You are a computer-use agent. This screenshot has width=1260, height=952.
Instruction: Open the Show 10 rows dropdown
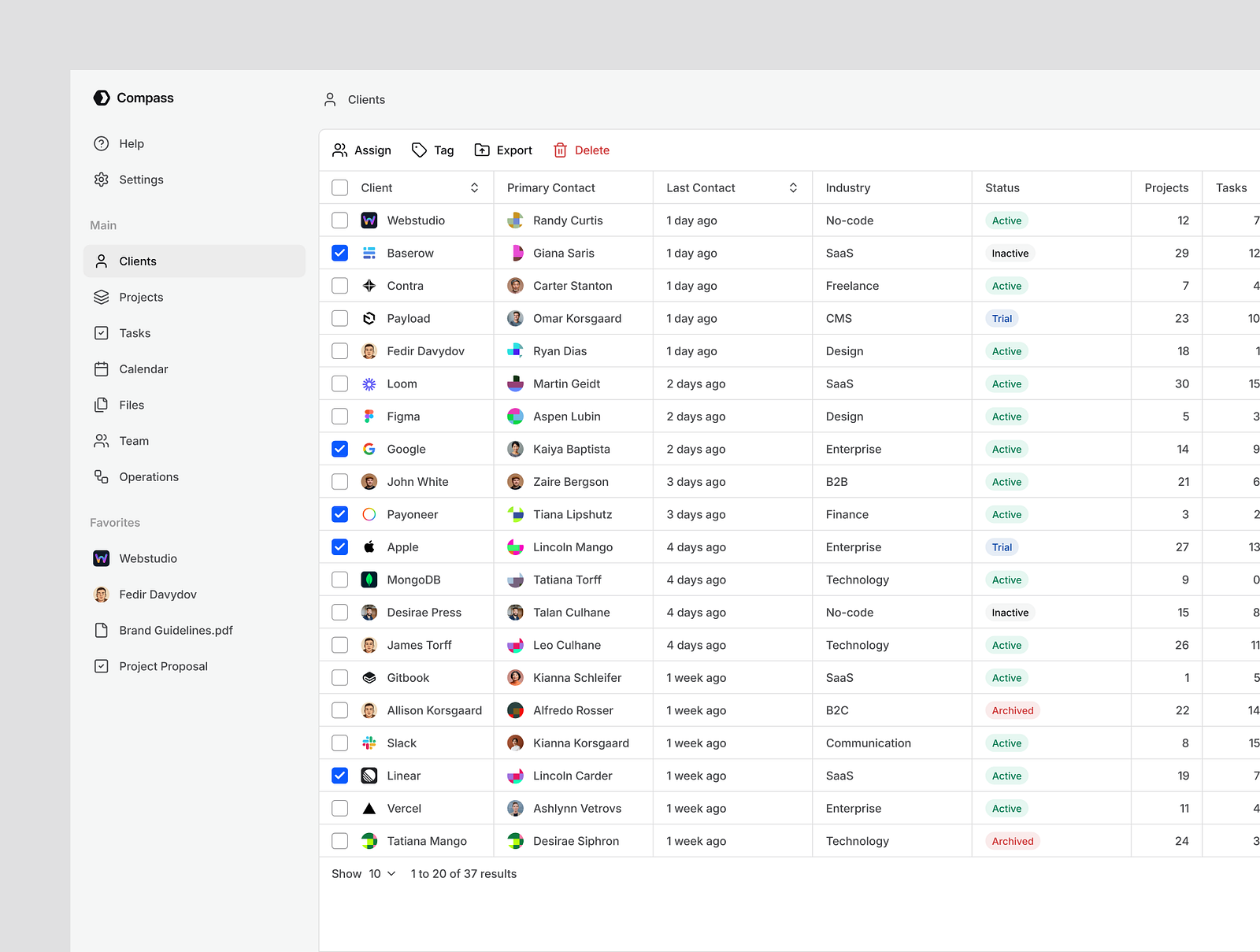pos(382,874)
